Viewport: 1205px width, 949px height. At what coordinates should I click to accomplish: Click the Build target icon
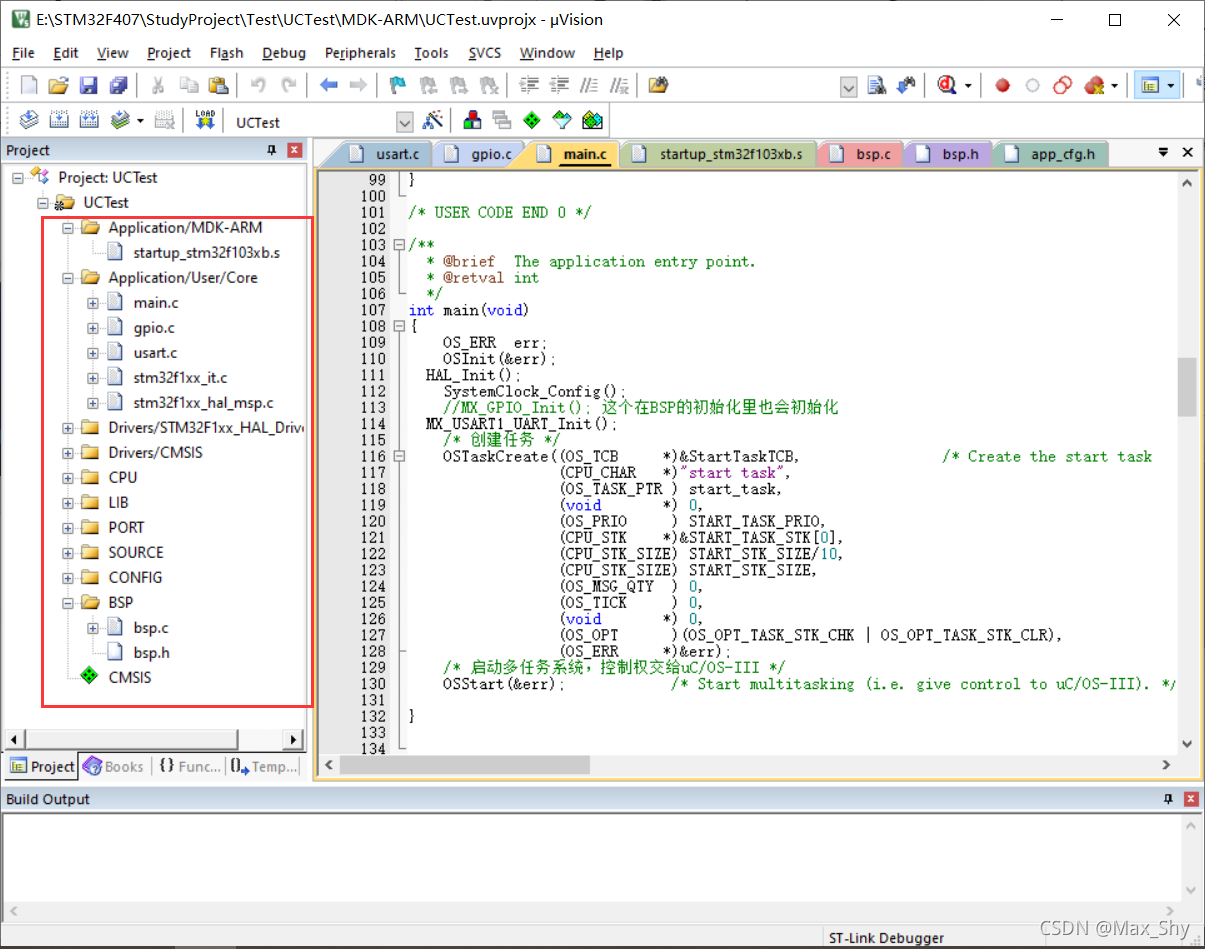59,121
